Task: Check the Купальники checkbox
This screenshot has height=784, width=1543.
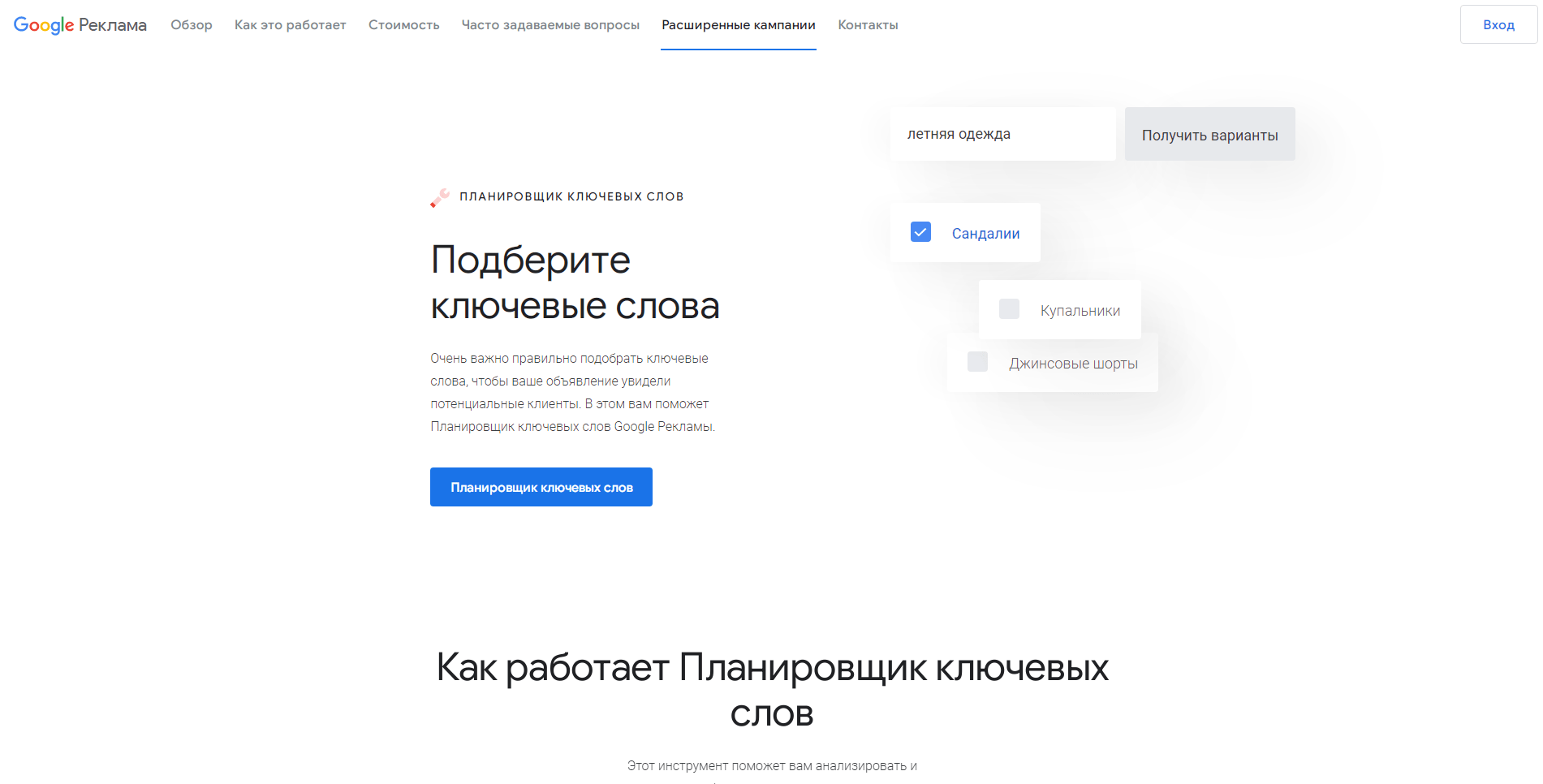Action: [1009, 309]
